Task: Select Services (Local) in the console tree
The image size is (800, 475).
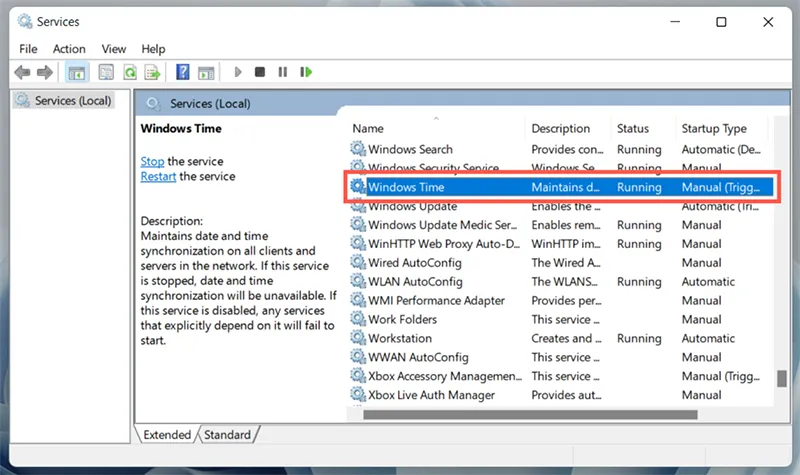Action: coord(72,101)
